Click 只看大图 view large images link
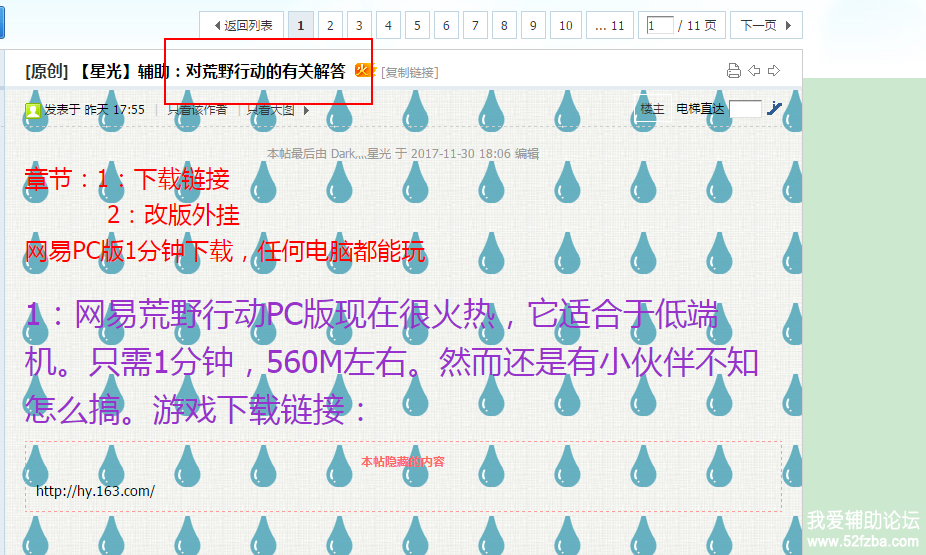Screen dimensions: 926x555 pyautogui.click(x=270, y=110)
